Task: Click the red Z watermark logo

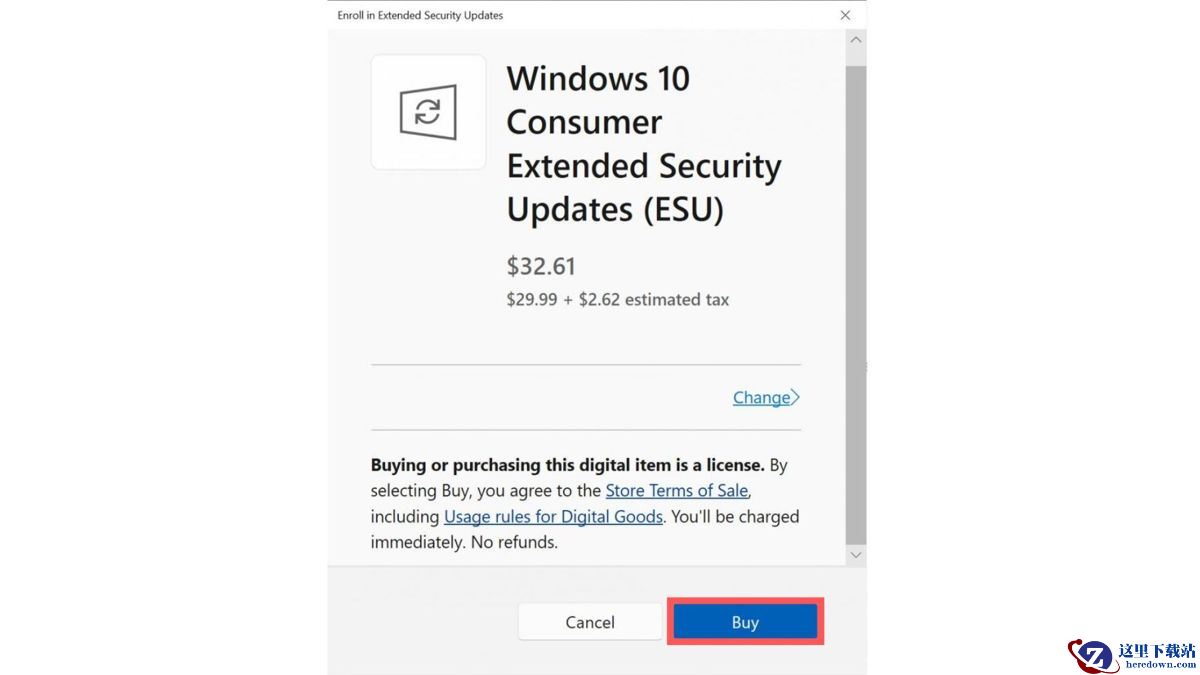Action: coord(1090,656)
